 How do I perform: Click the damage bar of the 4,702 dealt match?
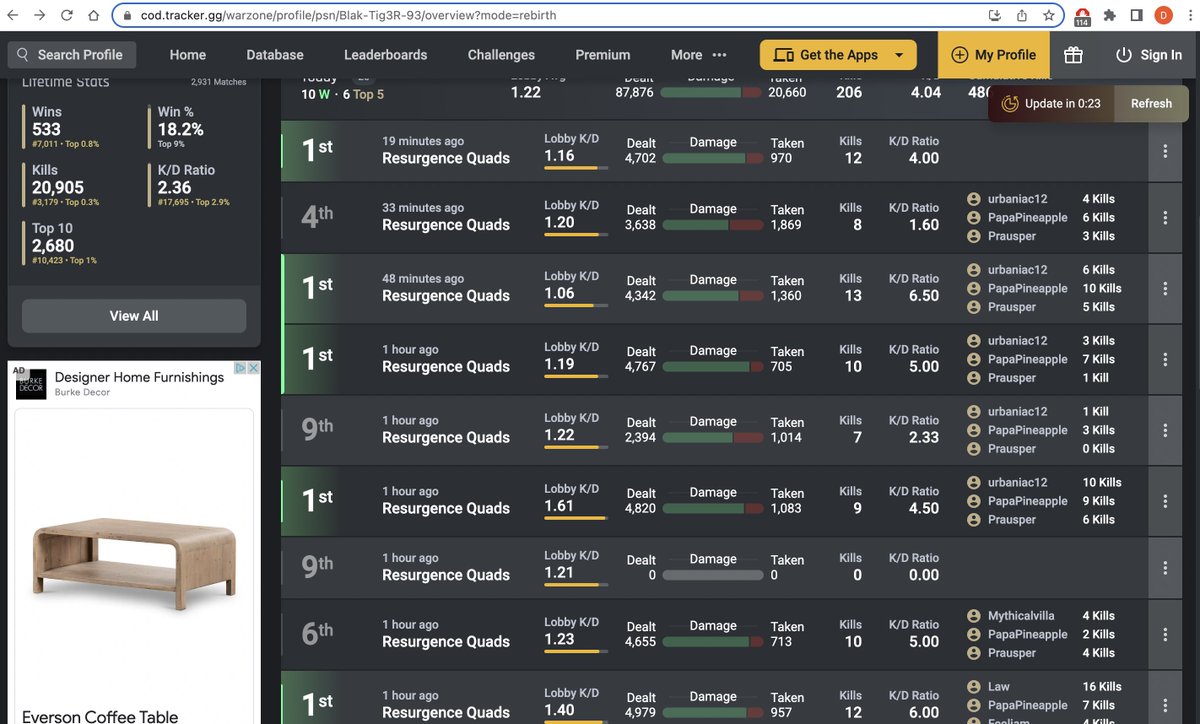tap(713, 159)
